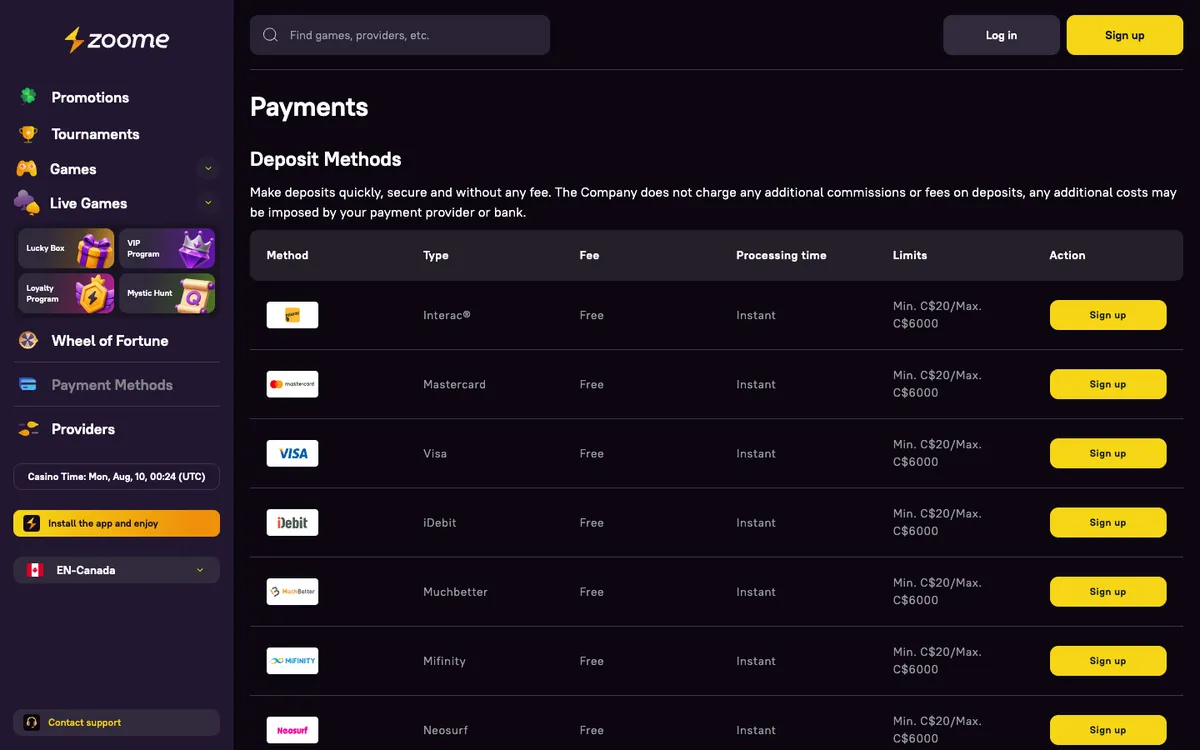
Task: Click the Interac® type cell
Action: [447, 315]
